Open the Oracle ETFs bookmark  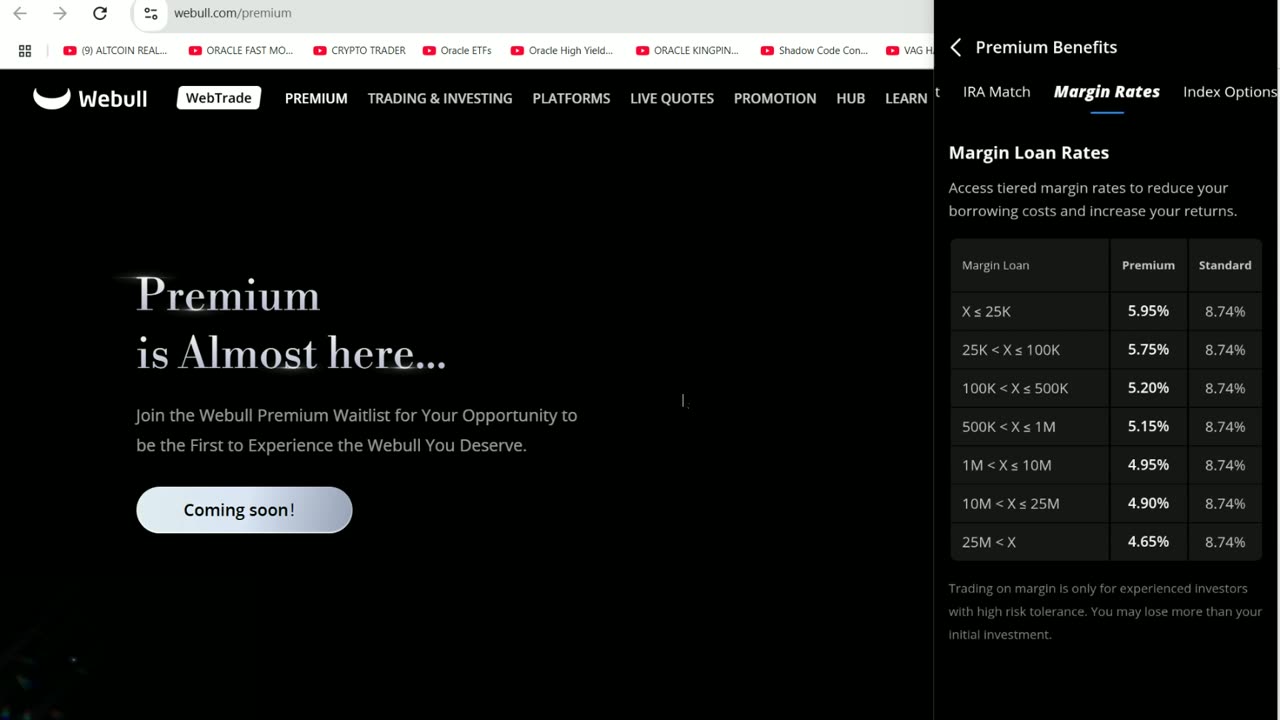coord(457,50)
